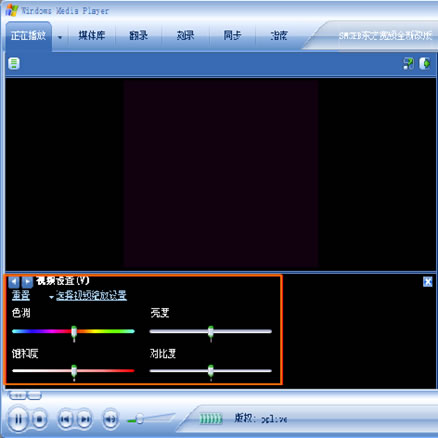Click the volume slider knob
The image size is (438, 438).
[140, 419]
